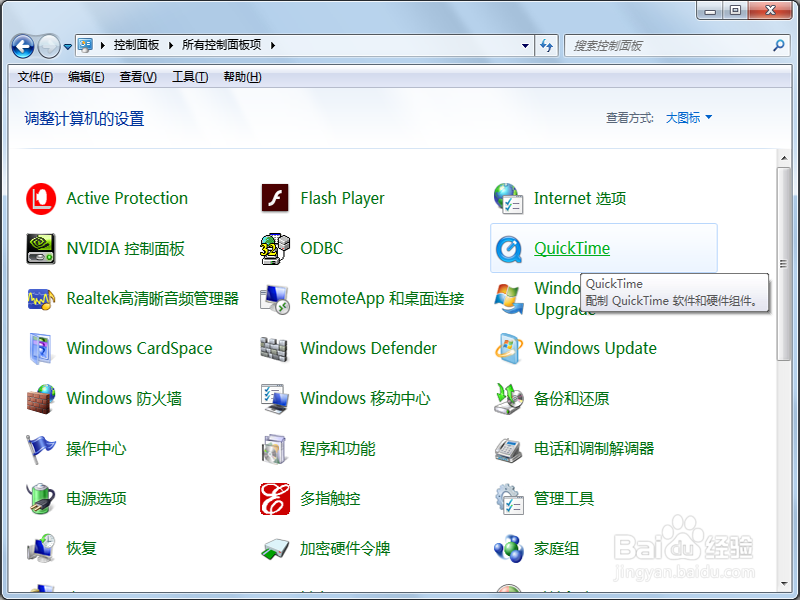Click the 恢复 recovery icon
800x600 pixels.
[41, 548]
